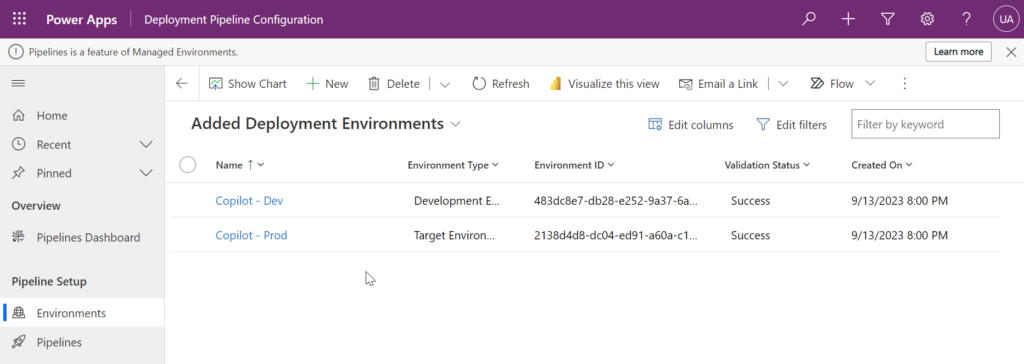Click the Power Apps title
Image resolution: width=1024 pixels, height=364 pixels.
click(82, 20)
